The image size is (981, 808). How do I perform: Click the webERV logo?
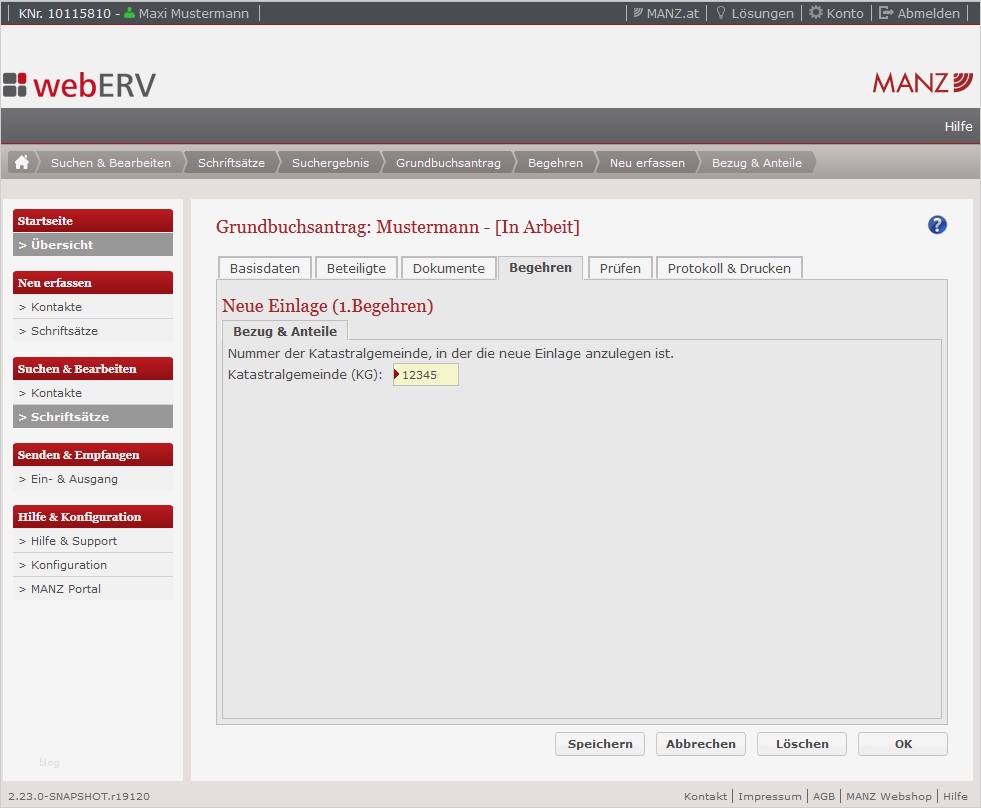[x=79, y=85]
